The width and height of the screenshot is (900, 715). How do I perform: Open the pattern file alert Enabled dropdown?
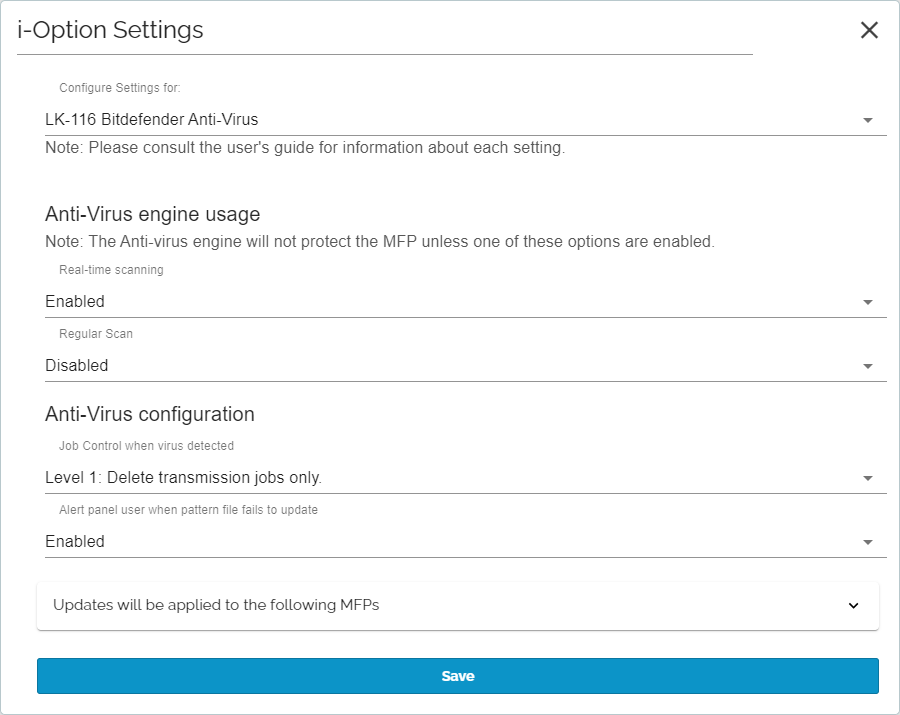pos(465,541)
